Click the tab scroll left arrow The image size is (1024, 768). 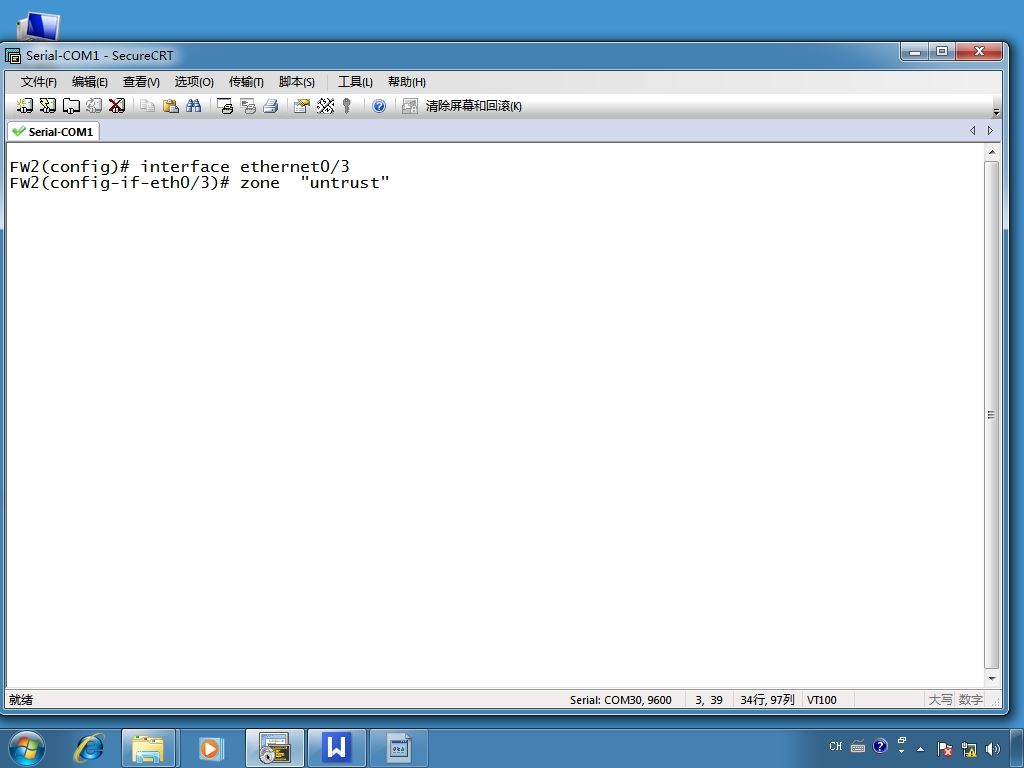pyautogui.click(x=972, y=131)
